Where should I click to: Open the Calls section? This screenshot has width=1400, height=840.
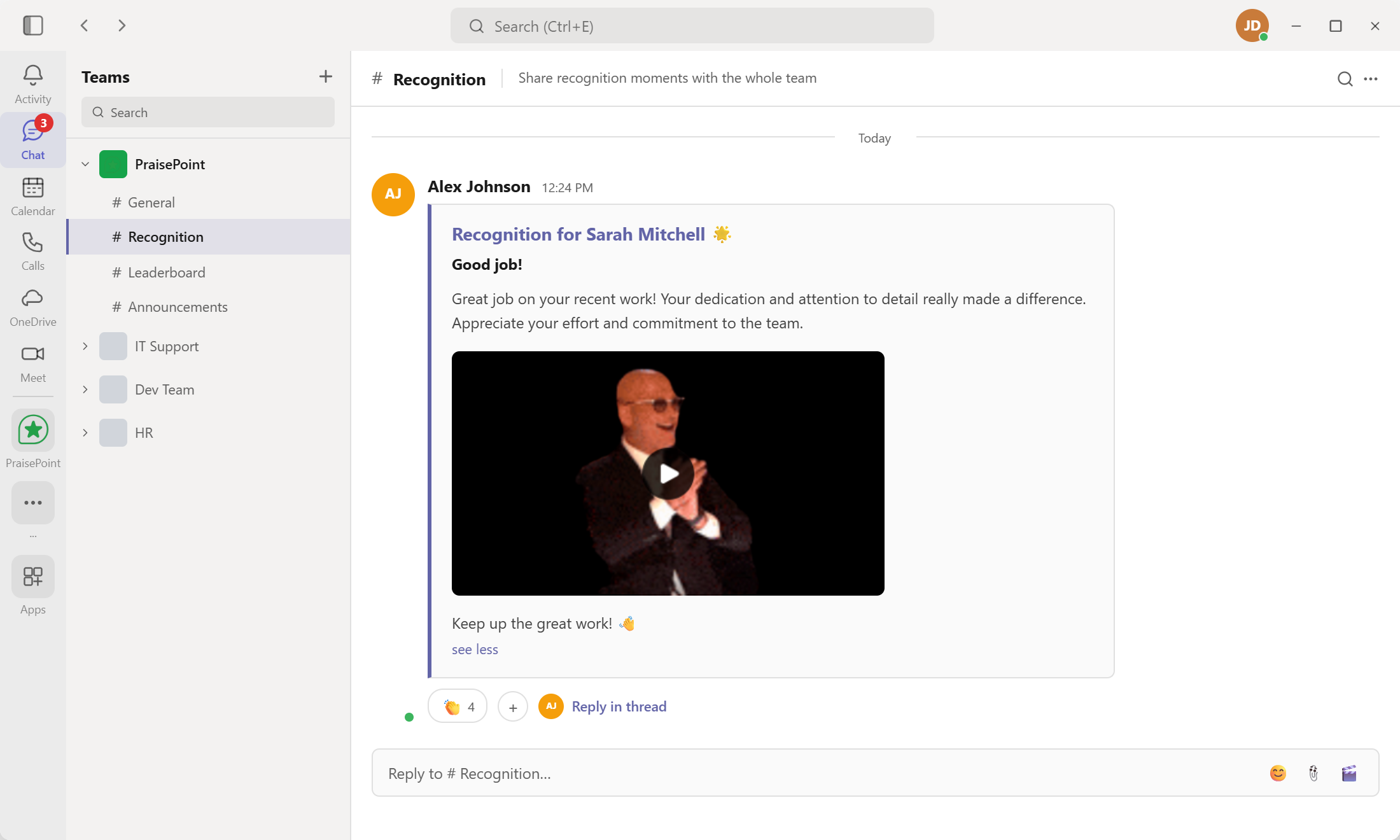coord(33,251)
